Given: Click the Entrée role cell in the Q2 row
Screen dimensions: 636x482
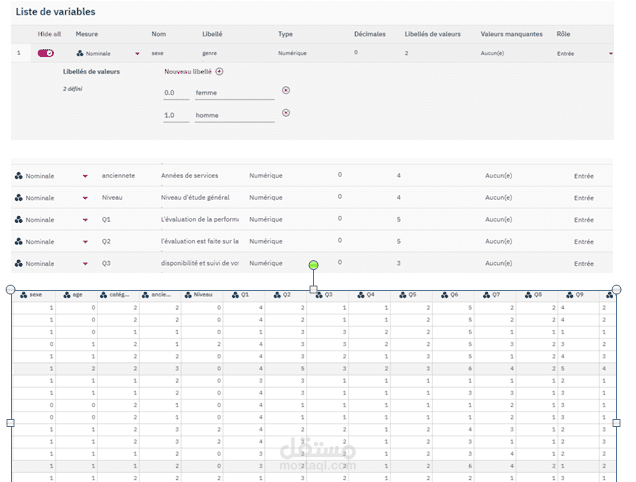Looking at the screenshot, I should 584,242.
